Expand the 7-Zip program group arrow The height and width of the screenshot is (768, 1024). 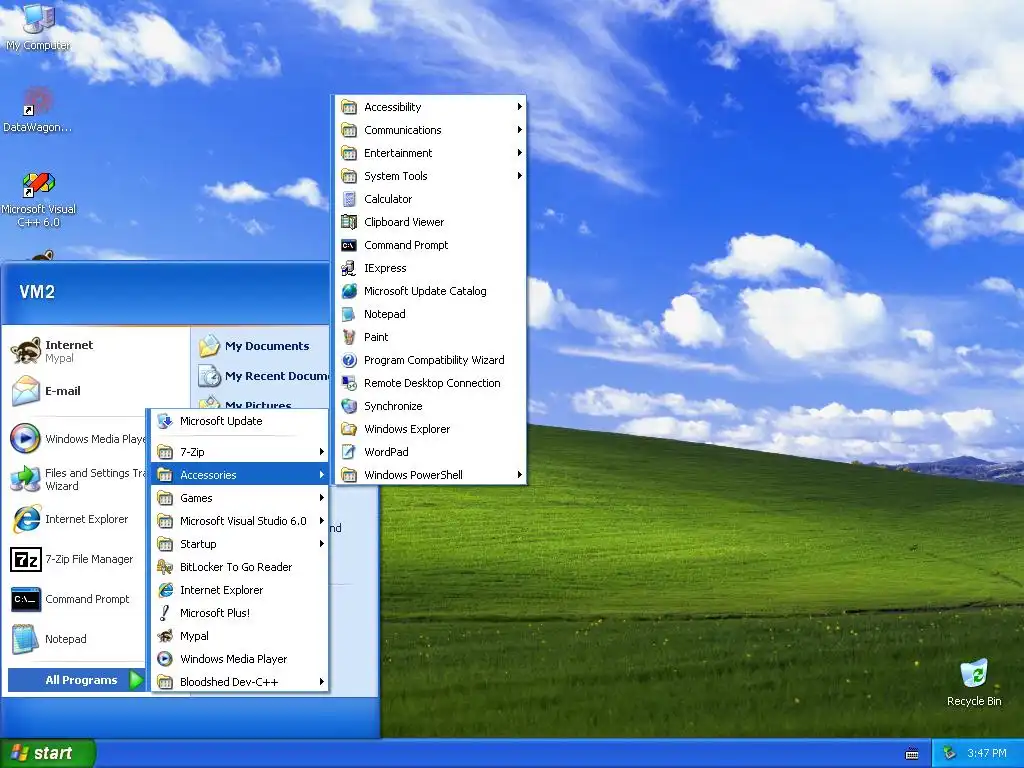pos(321,452)
